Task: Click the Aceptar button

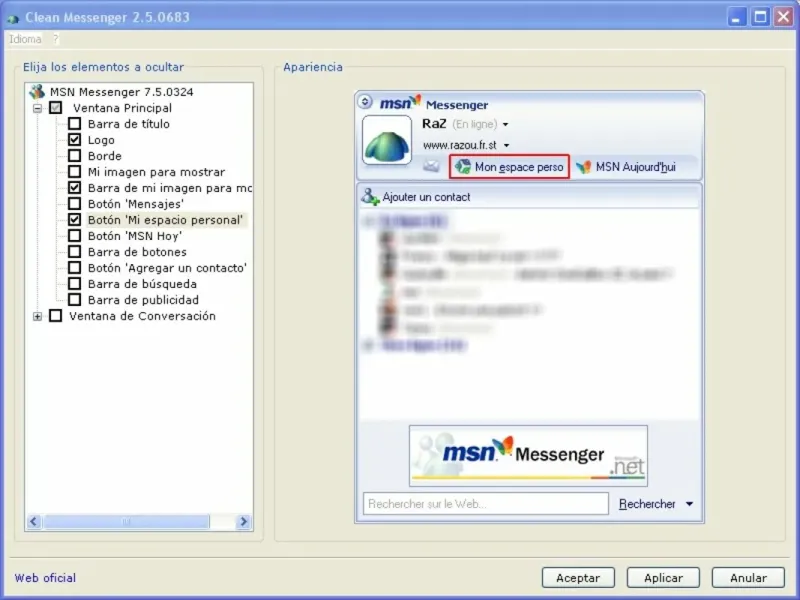Action: click(x=578, y=578)
